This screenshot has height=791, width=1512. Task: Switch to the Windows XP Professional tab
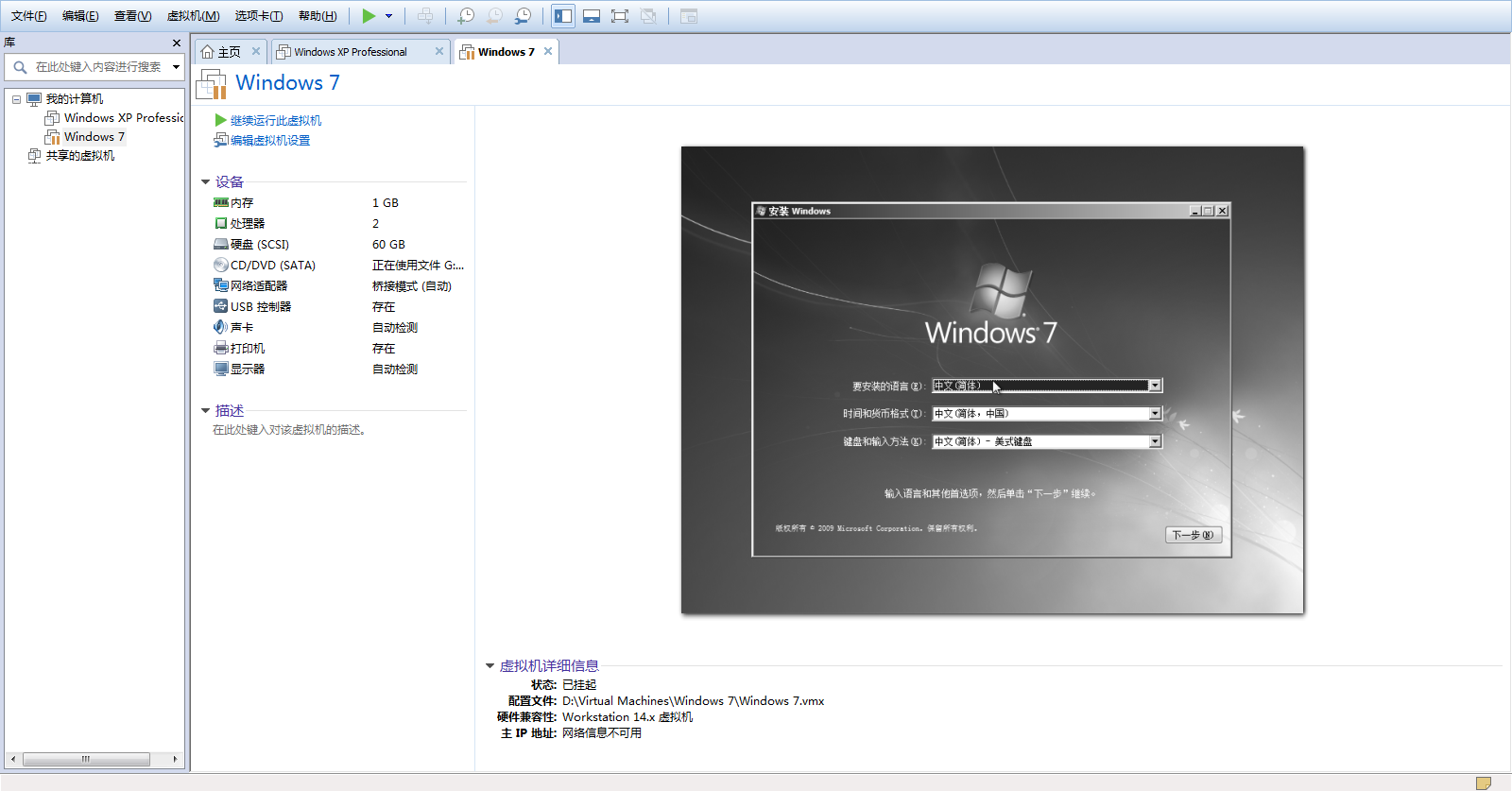[x=351, y=52]
